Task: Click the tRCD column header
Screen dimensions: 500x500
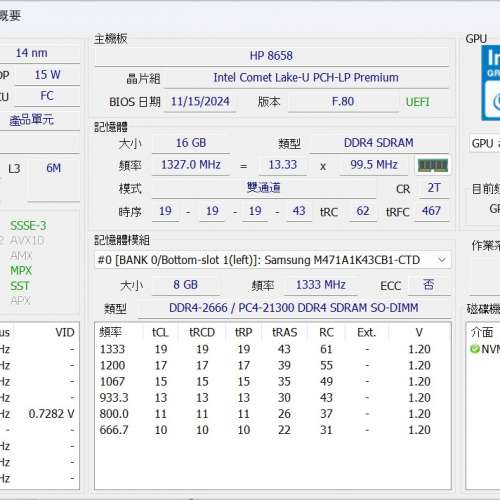Action: coord(202,333)
